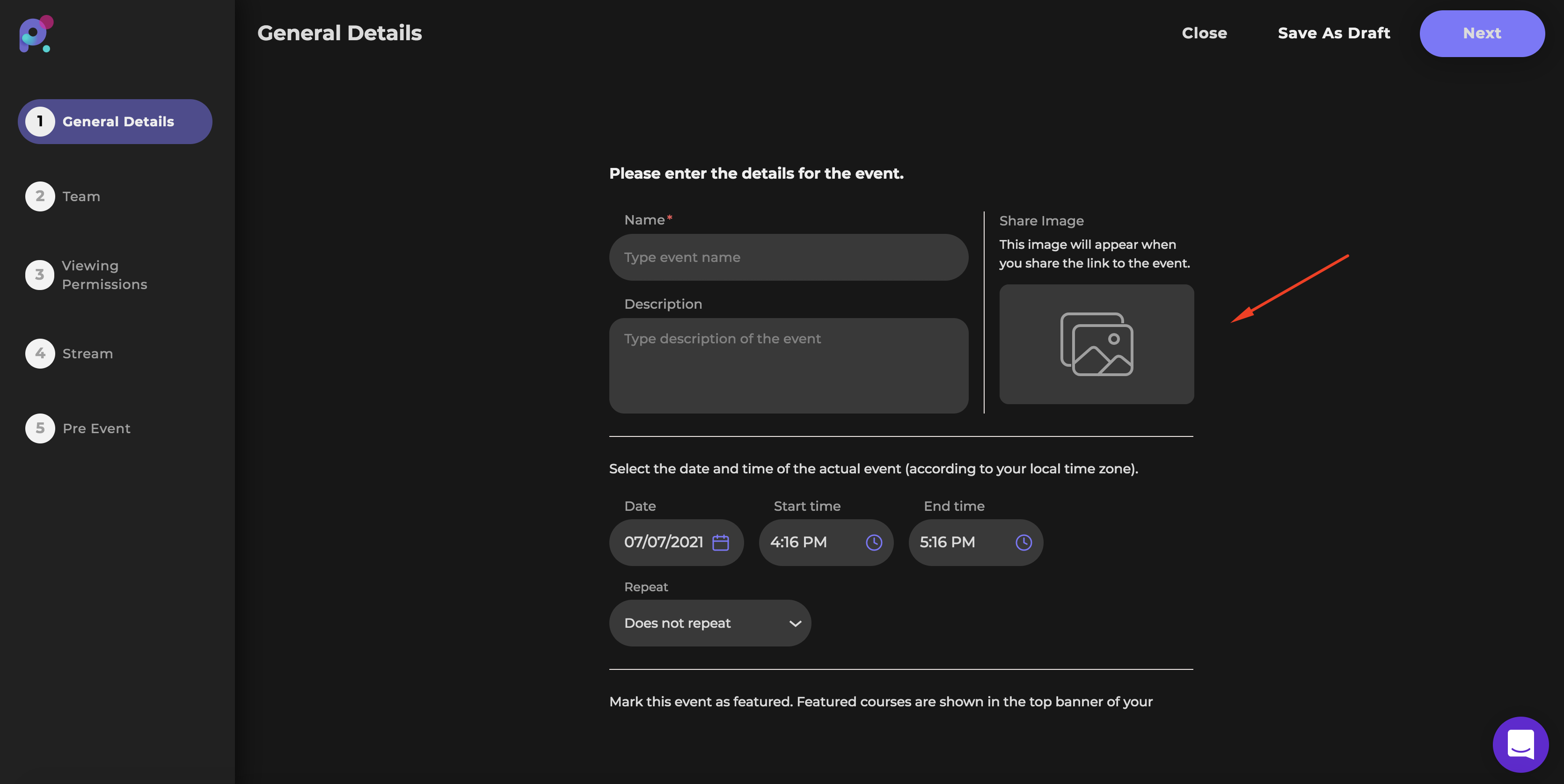Click the Close button
The image size is (1564, 784).
point(1204,33)
